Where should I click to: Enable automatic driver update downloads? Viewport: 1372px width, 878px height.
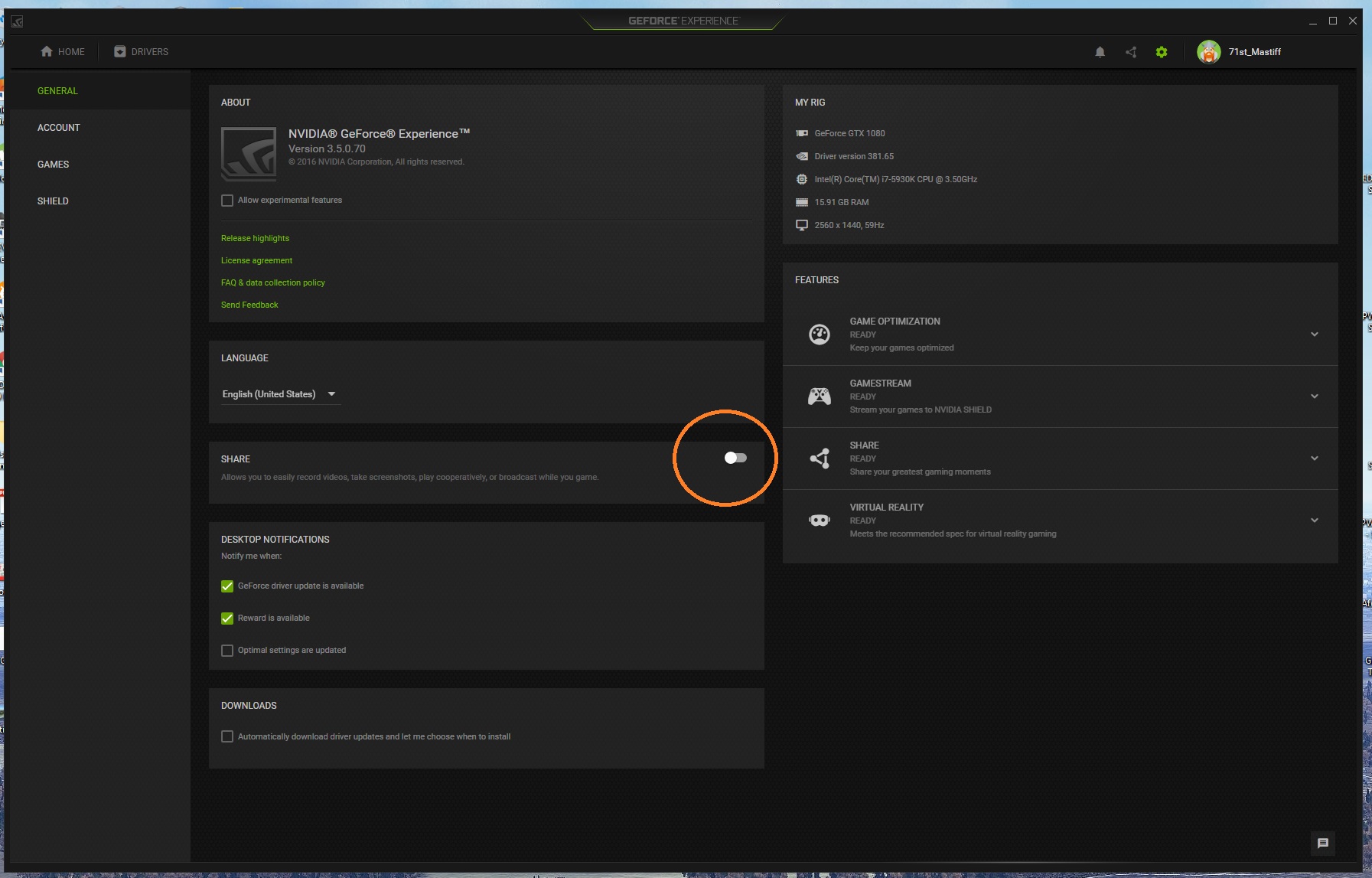227,736
